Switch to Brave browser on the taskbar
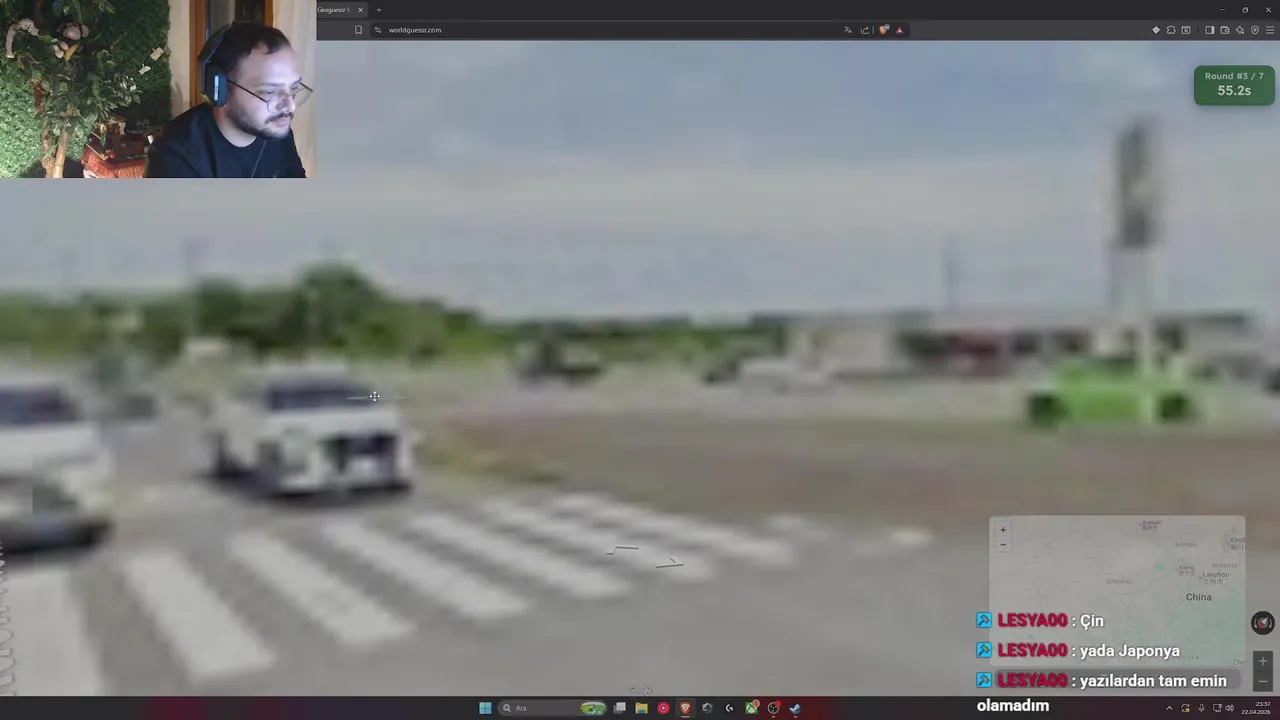This screenshot has width=1280, height=720. tap(685, 708)
